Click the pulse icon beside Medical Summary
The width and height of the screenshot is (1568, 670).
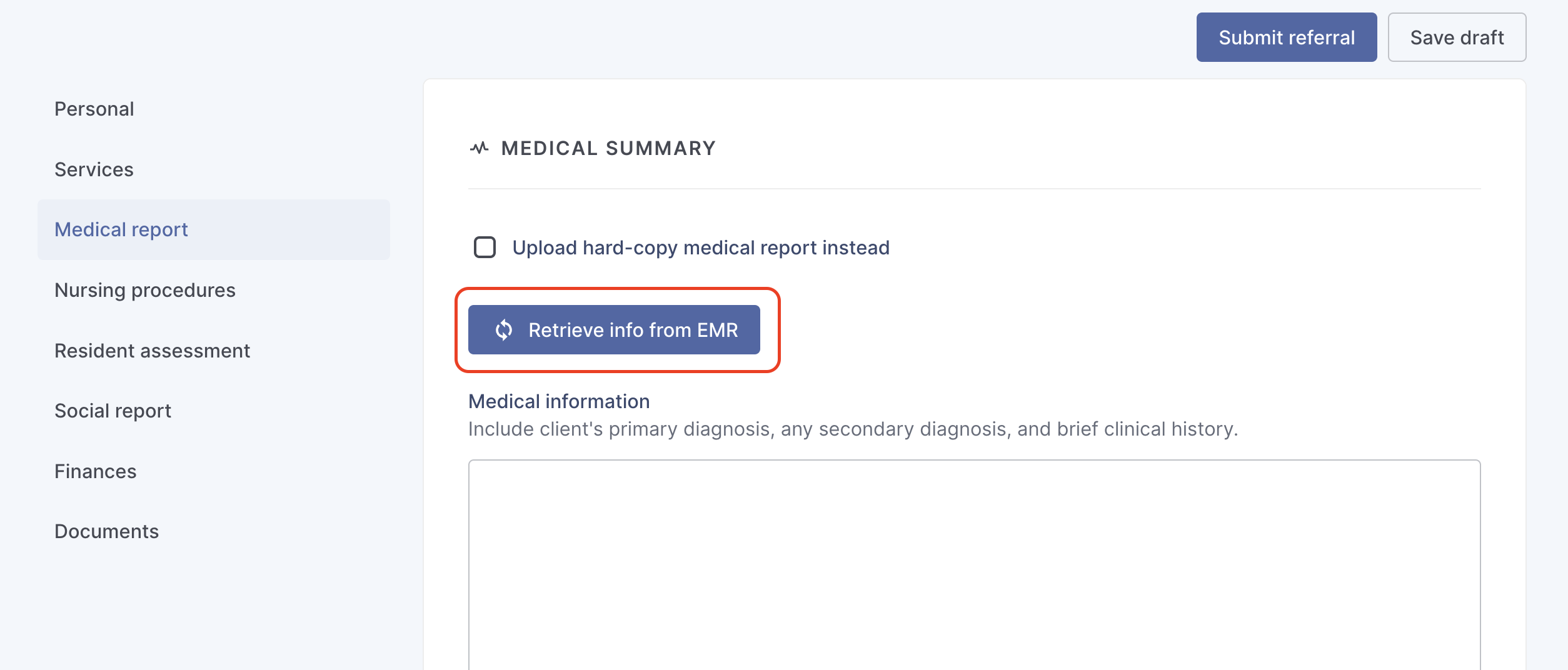[479, 148]
